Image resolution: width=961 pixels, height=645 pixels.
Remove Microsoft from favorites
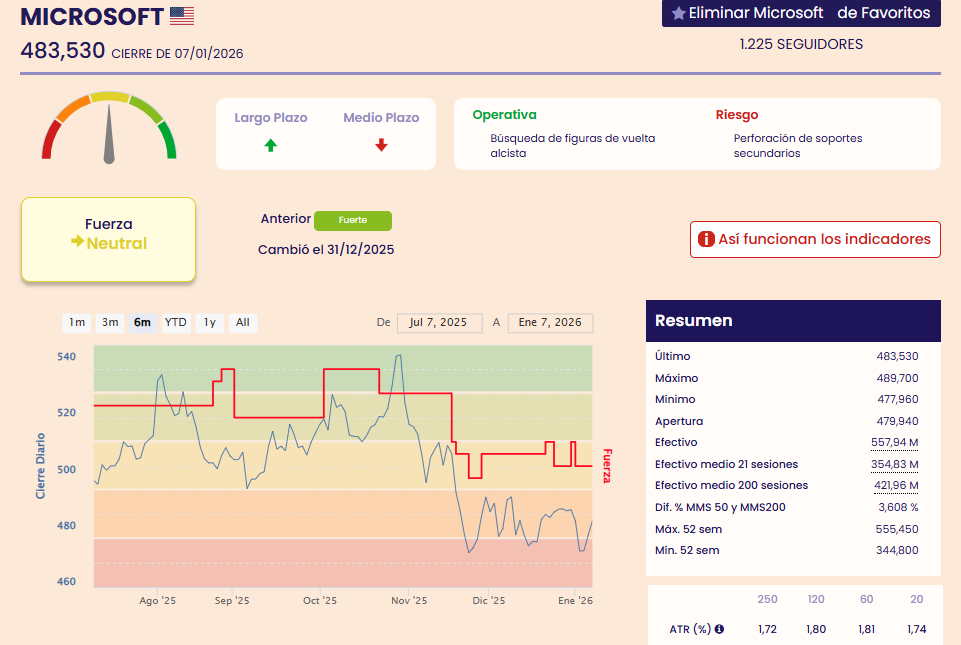(x=800, y=13)
